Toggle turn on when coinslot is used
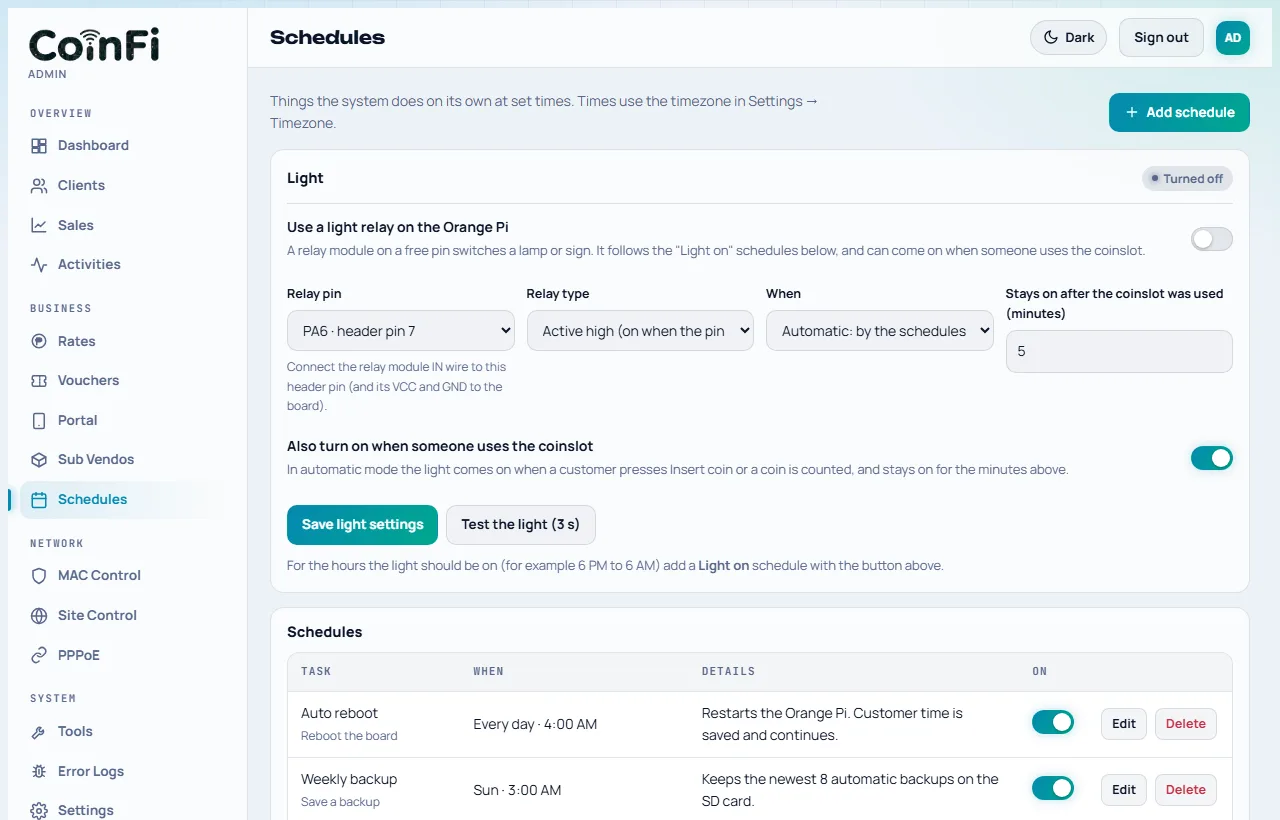1280x820 pixels. point(1211,458)
